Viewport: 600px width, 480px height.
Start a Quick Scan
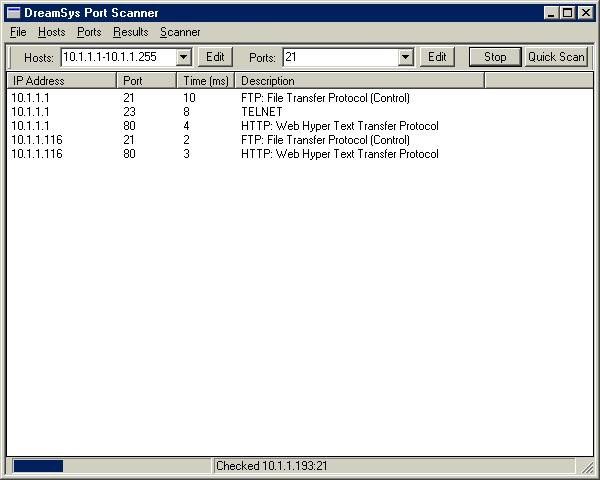click(556, 57)
